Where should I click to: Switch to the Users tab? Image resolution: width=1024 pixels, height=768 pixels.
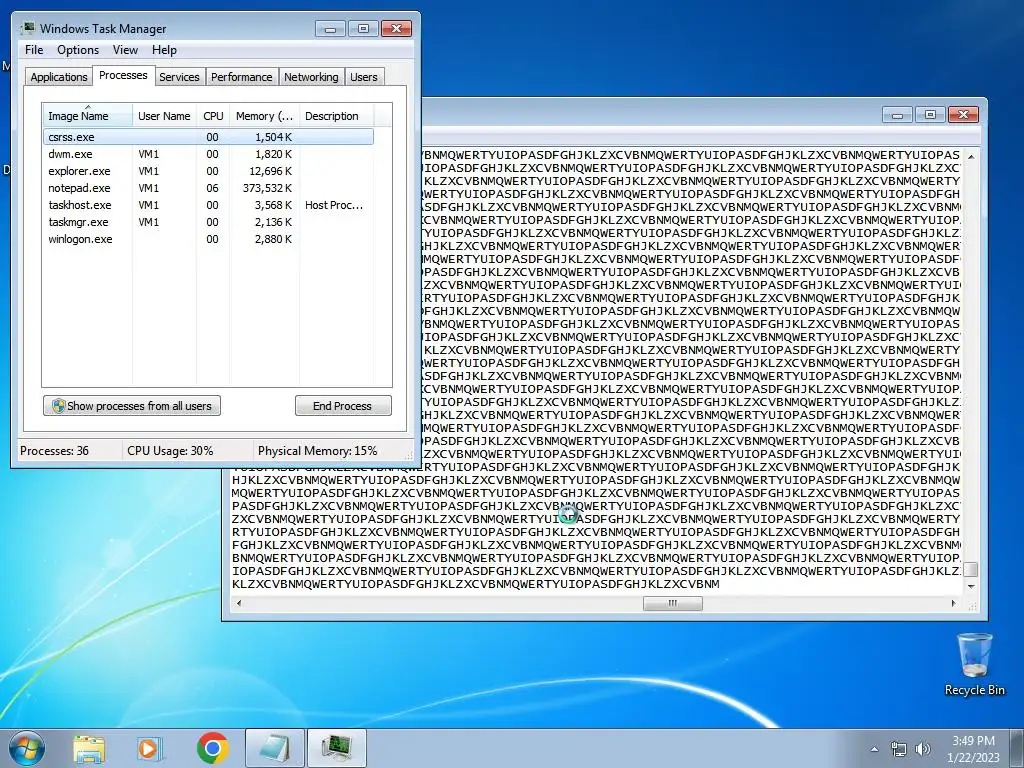(x=363, y=76)
